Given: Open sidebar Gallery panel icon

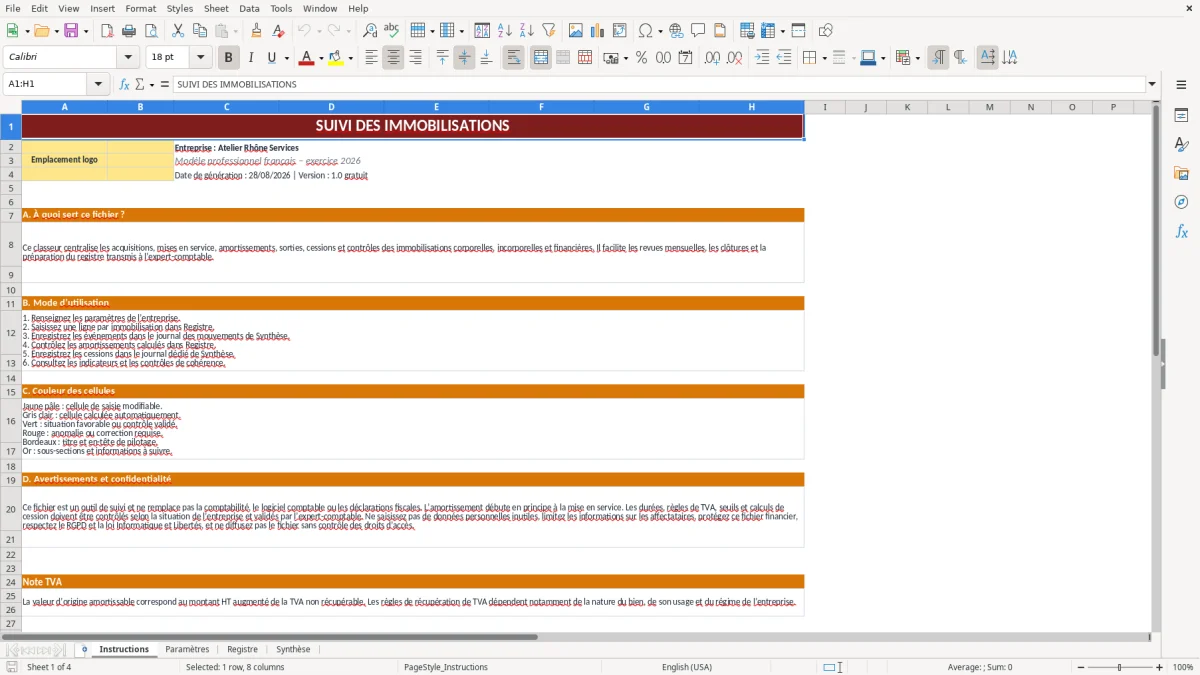Looking at the screenshot, I should click(x=1181, y=174).
